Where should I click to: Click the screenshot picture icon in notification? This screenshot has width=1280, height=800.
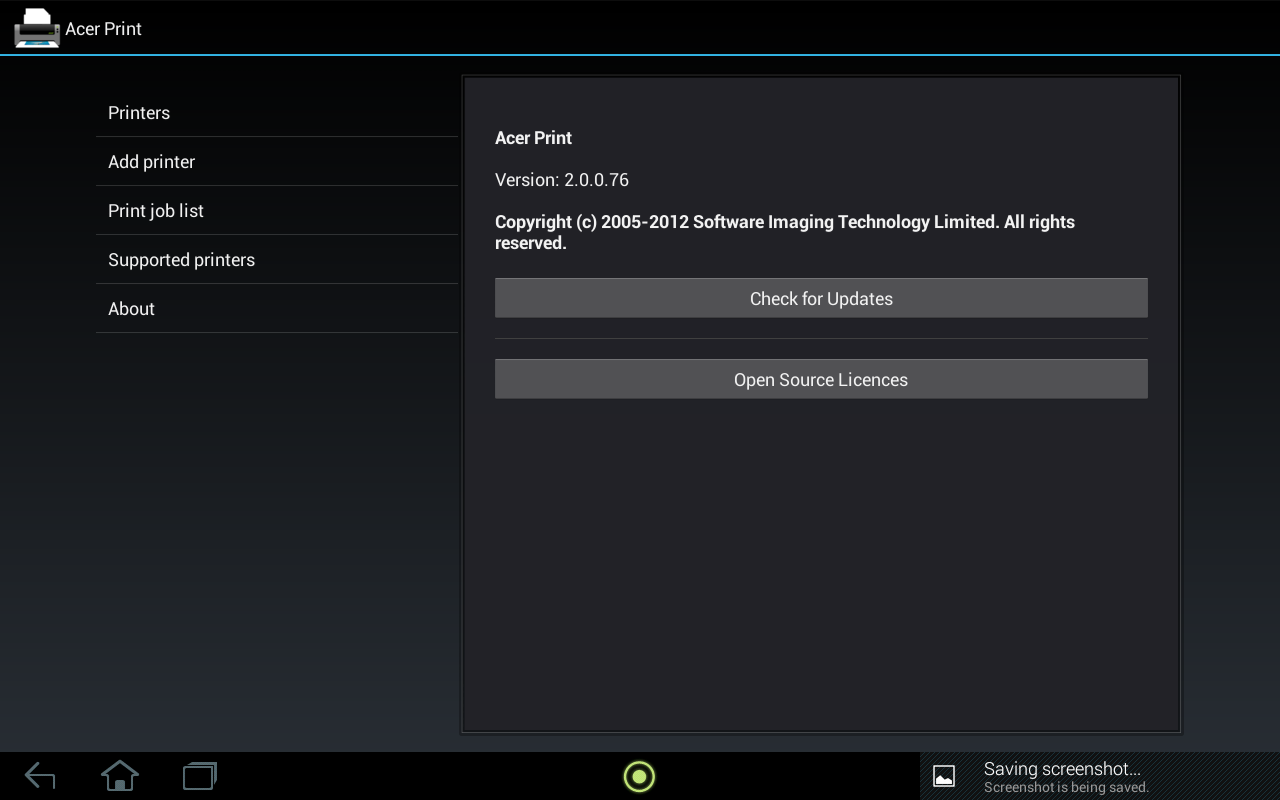[x=943, y=776]
